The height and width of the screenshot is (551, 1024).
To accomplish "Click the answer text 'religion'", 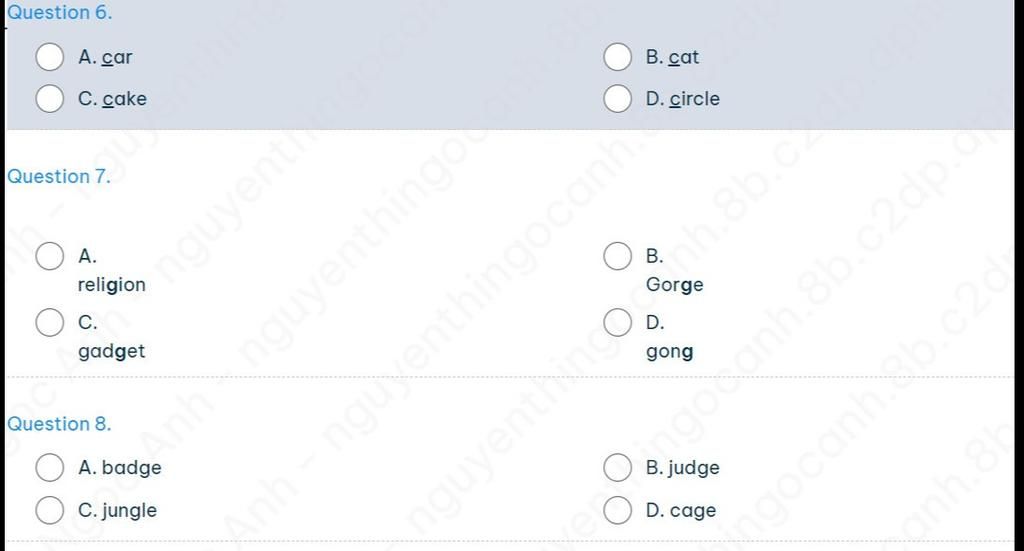I will click(112, 285).
